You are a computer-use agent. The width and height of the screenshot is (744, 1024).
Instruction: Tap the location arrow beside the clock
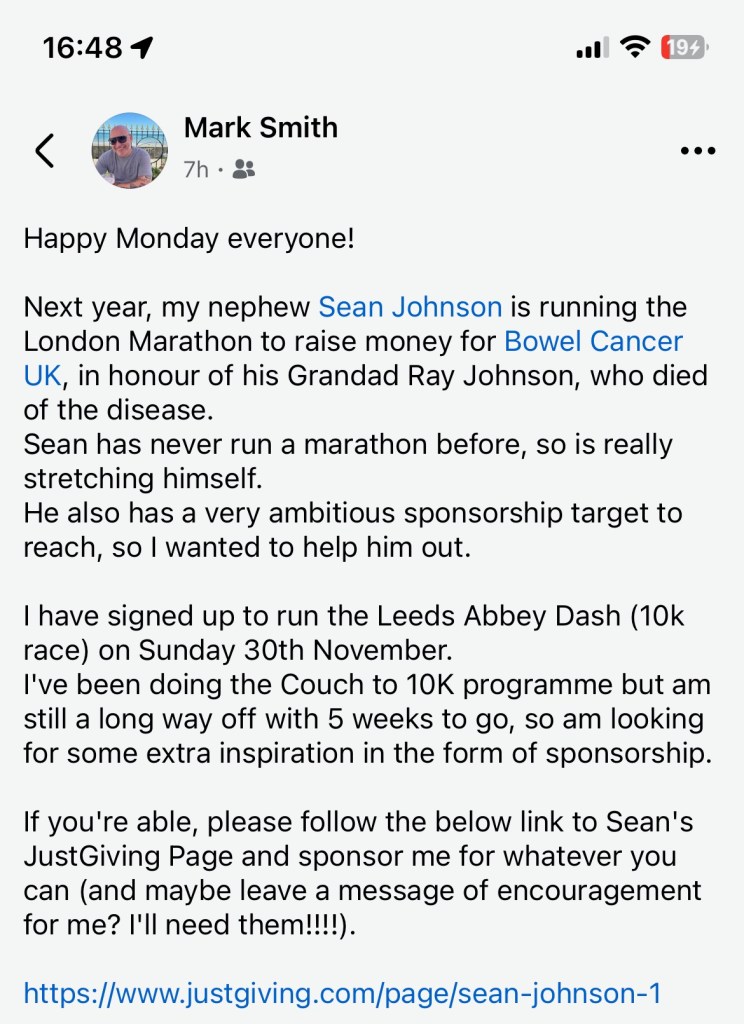point(142,47)
